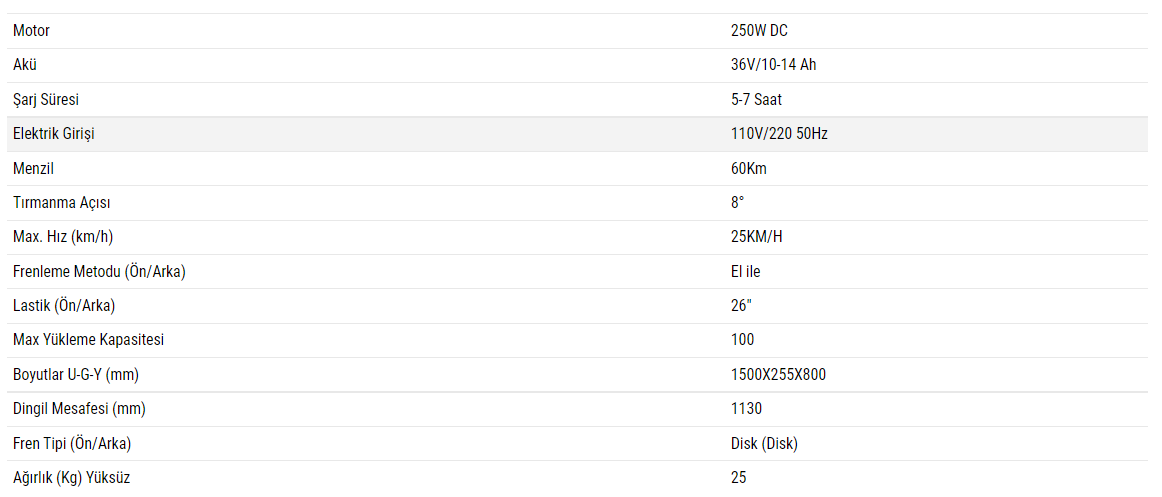
Task: Click the highlighted Elektrik Girişi label
Action: 54,134
